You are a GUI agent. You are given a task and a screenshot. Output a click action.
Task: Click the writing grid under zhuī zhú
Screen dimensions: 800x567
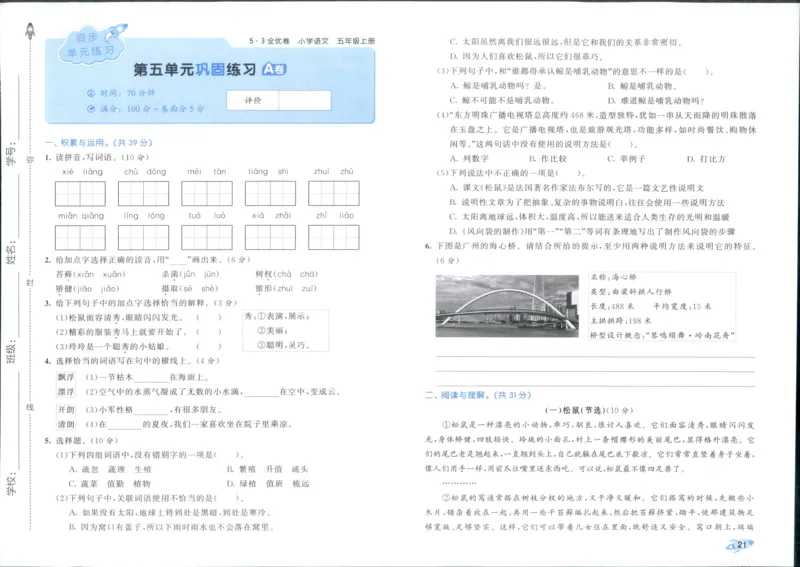point(334,193)
